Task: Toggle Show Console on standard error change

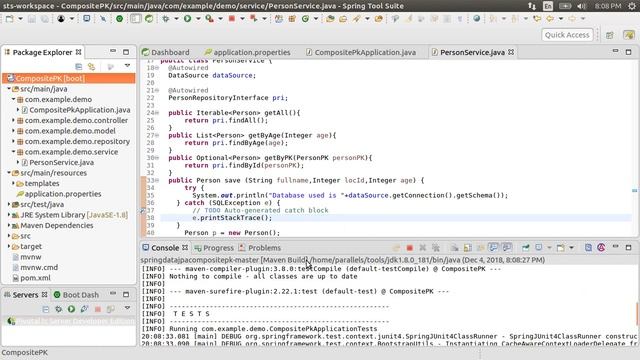Action: point(507,248)
